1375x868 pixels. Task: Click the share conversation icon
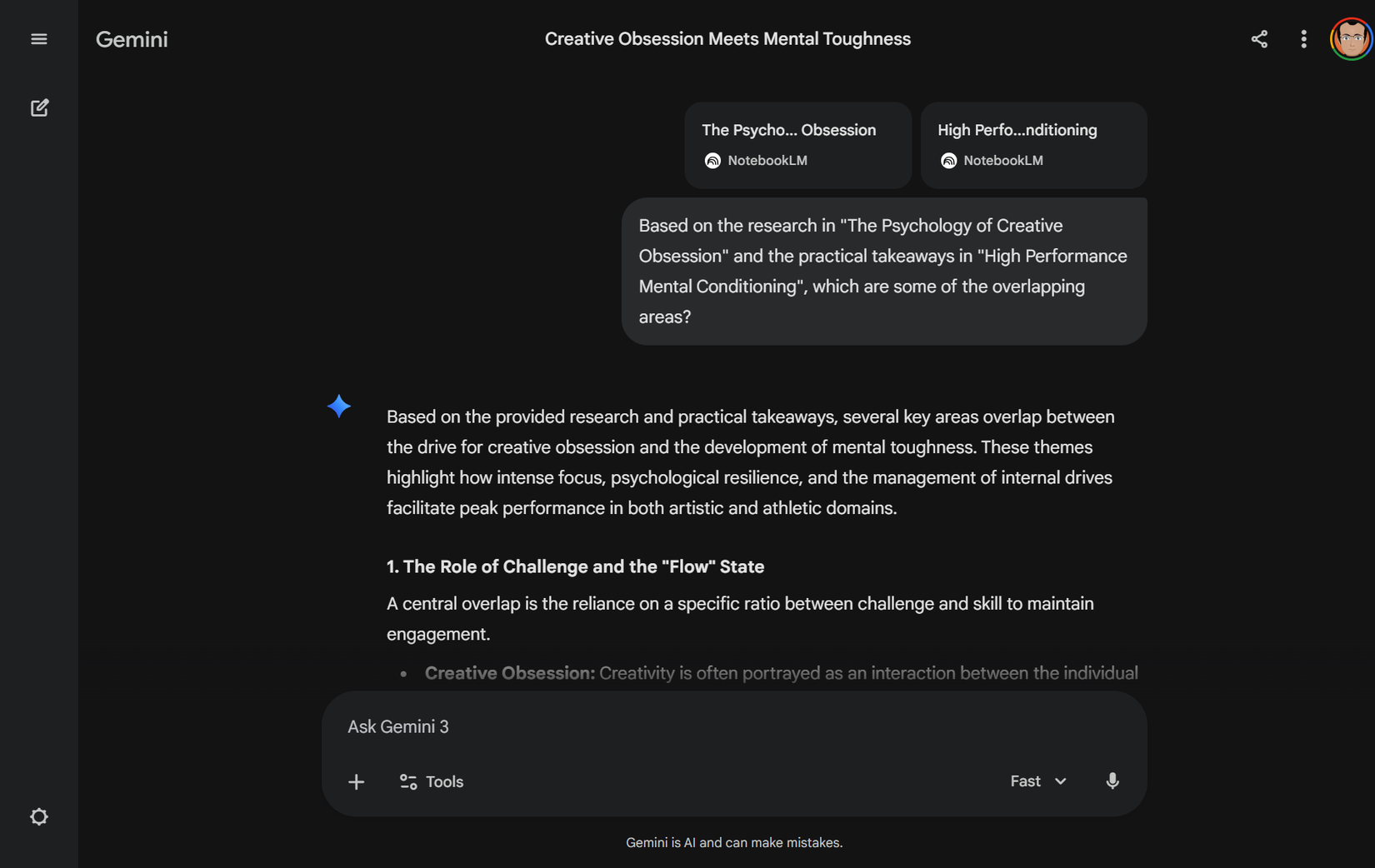point(1259,39)
